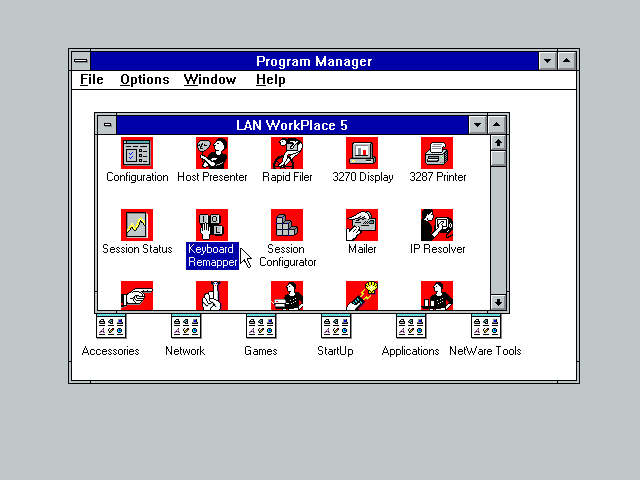The height and width of the screenshot is (480, 640).
Task: Click the Session Status icon
Action: 137,225
